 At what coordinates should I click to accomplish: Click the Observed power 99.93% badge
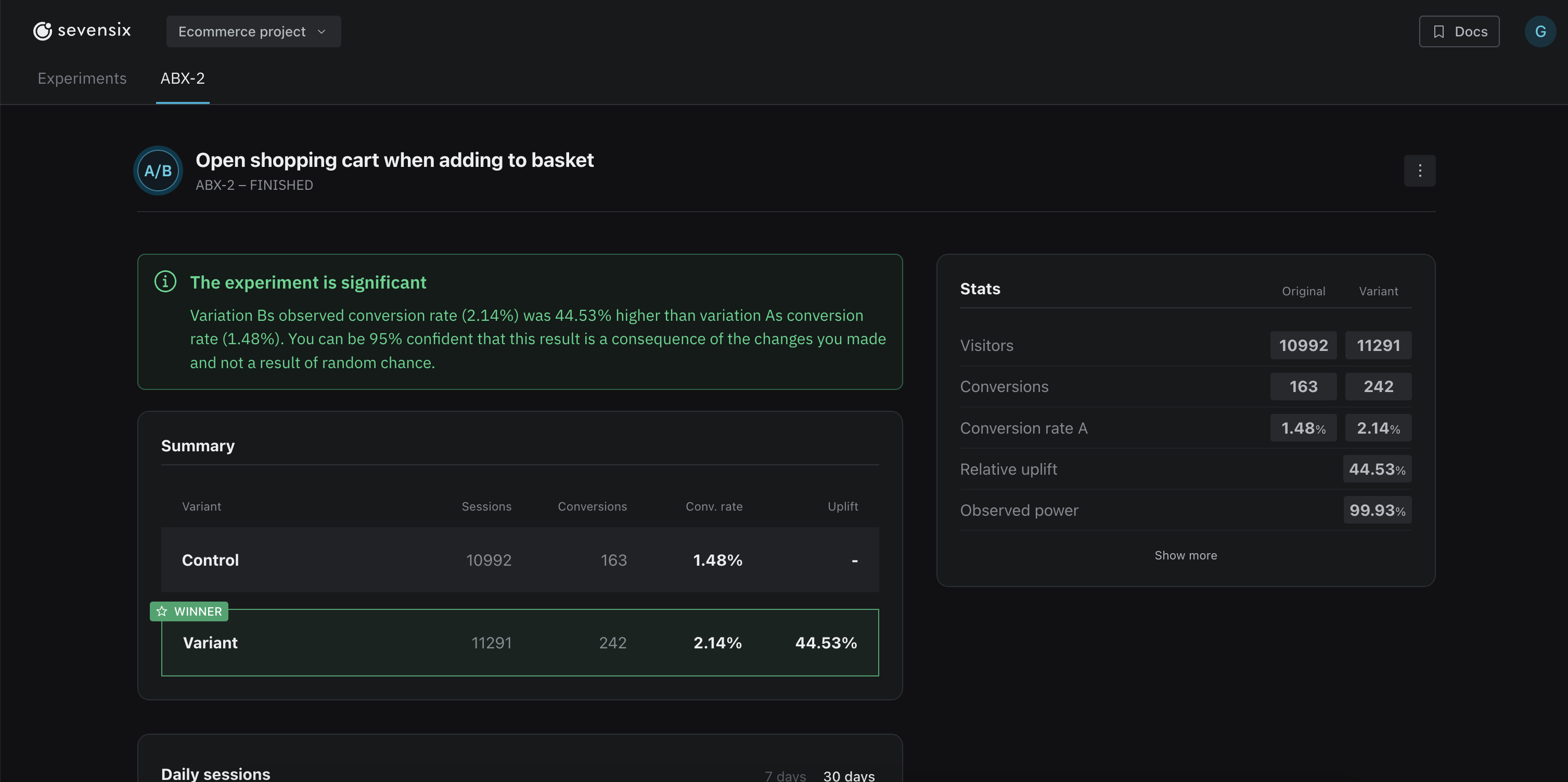pos(1378,510)
